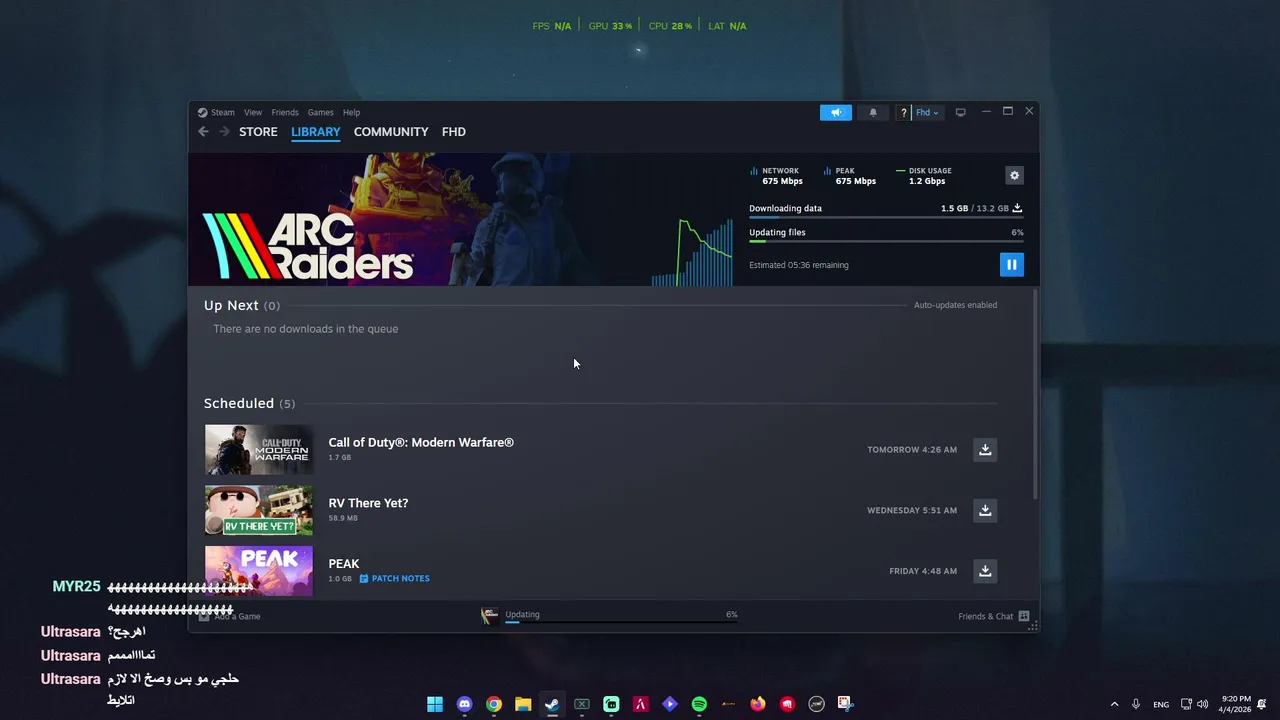Open the Help menu
This screenshot has width=1280, height=720.
(x=351, y=112)
